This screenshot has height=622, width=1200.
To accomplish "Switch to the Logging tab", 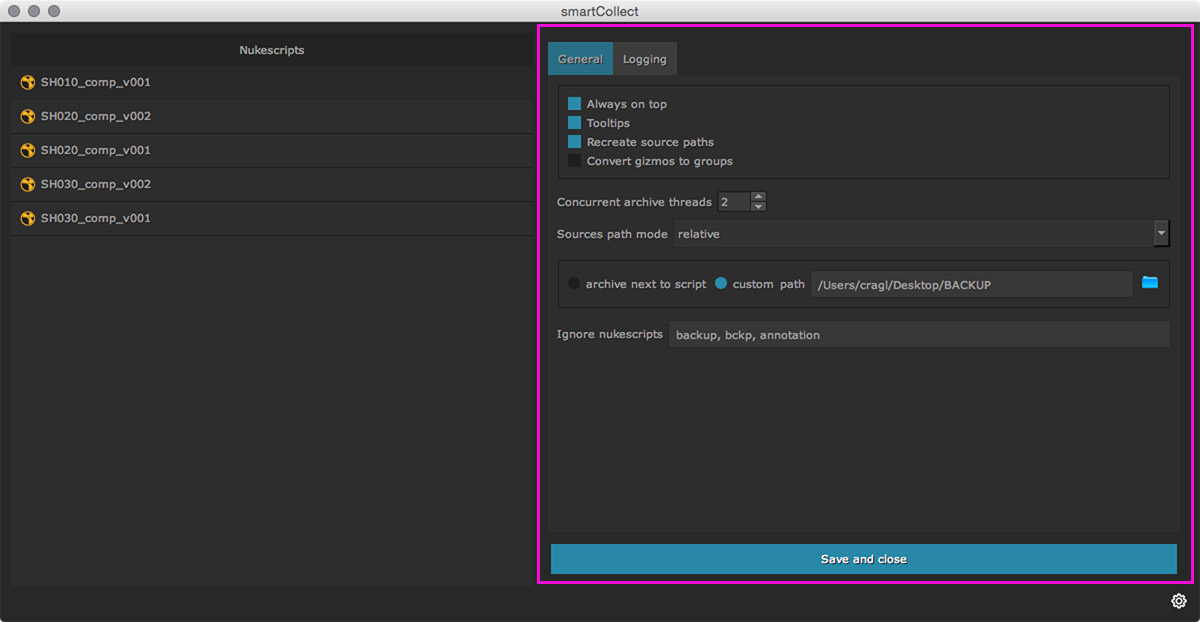I will [644, 59].
